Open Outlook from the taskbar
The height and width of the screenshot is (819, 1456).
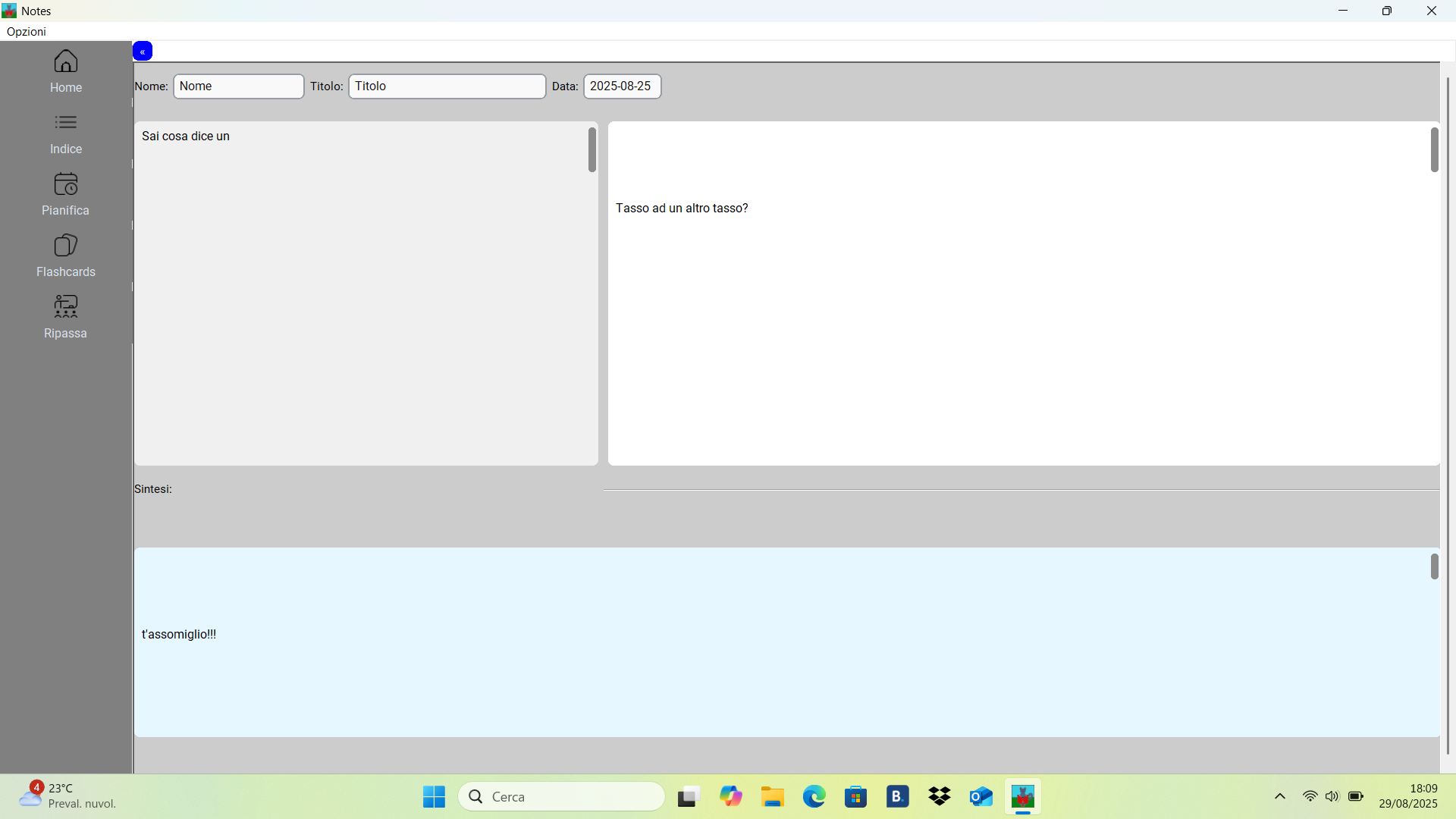pyautogui.click(x=981, y=797)
